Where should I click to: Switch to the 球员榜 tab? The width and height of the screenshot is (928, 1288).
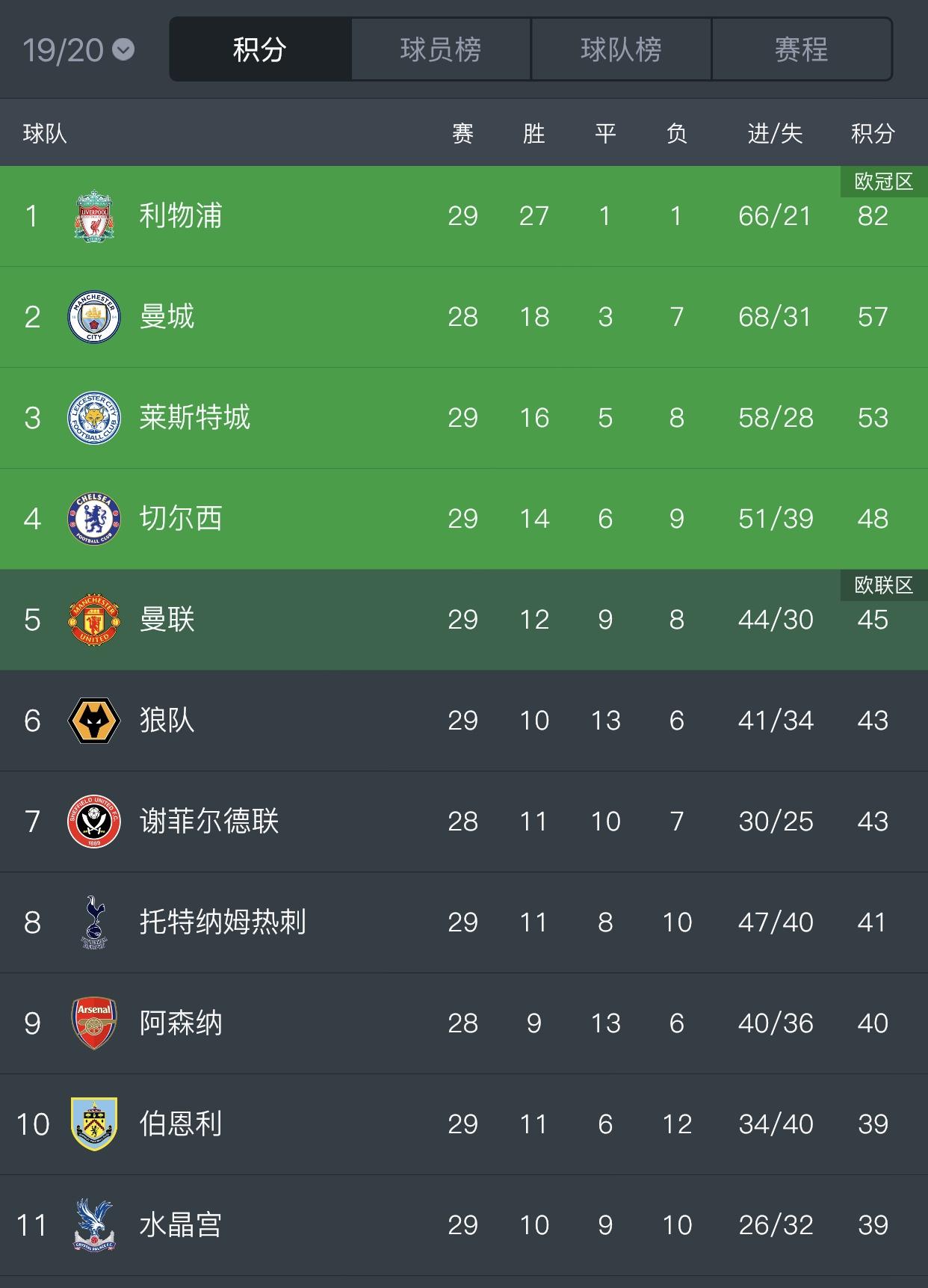pyautogui.click(x=441, y=50)
